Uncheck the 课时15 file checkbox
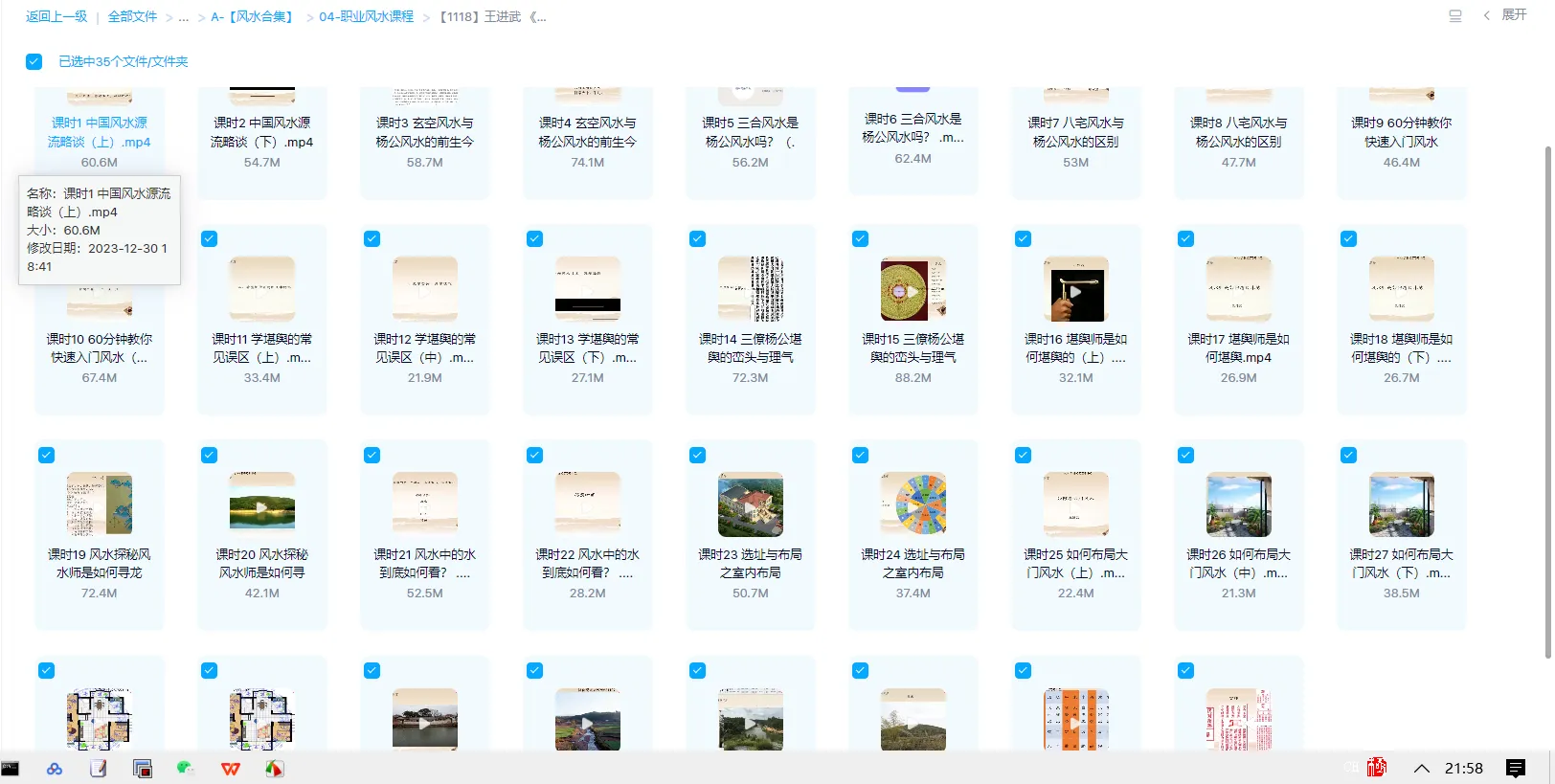Screen dimensions: 1555x784 tap(861, 239)
